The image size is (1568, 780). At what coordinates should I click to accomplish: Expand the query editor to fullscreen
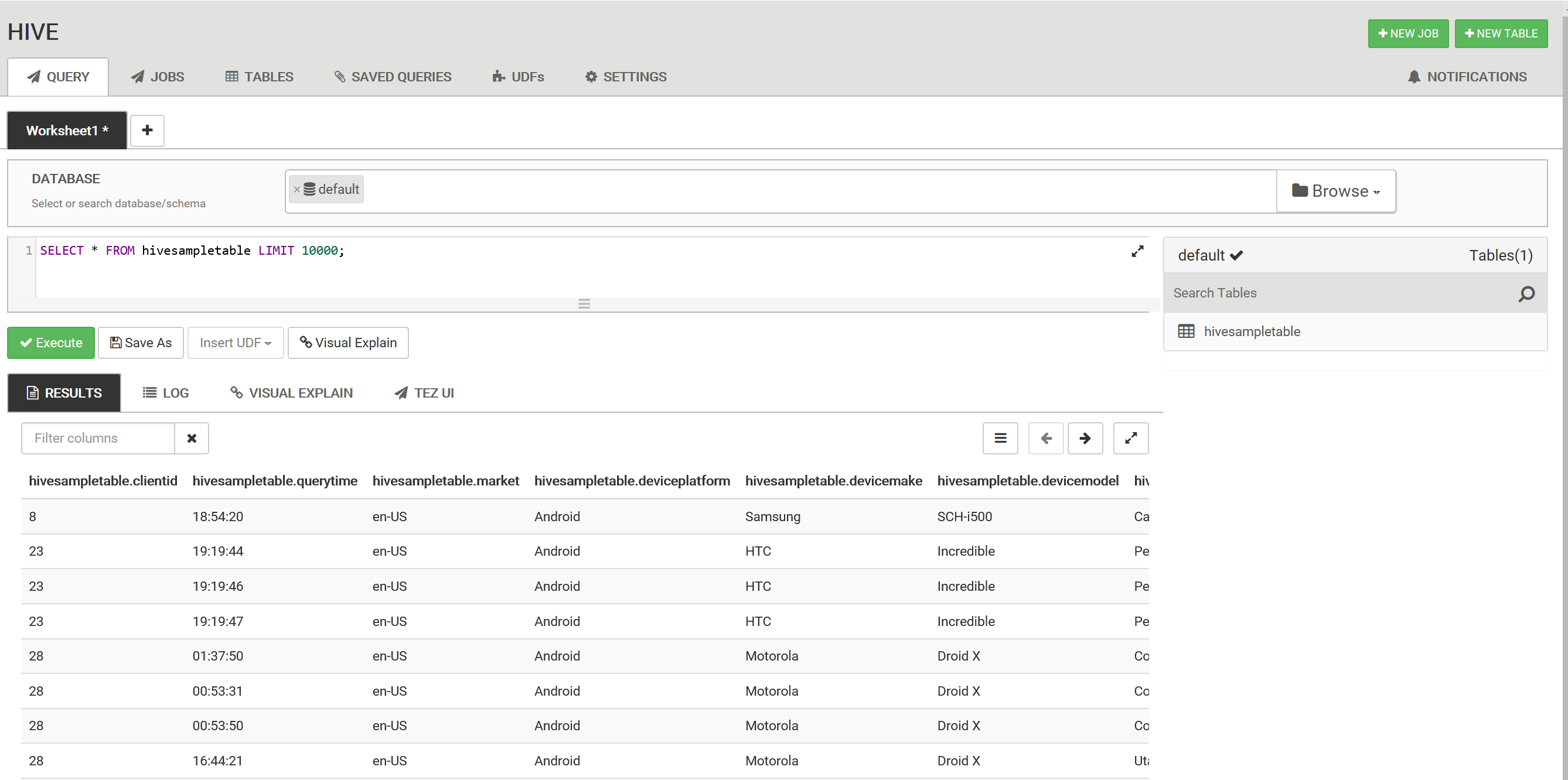click(x=1137, y=251)
